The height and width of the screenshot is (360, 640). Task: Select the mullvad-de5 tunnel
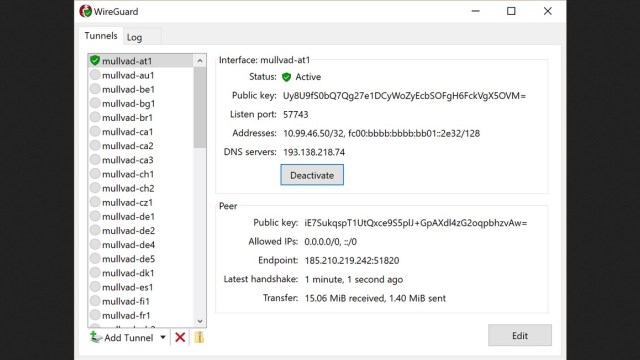[x=141, y=259]
